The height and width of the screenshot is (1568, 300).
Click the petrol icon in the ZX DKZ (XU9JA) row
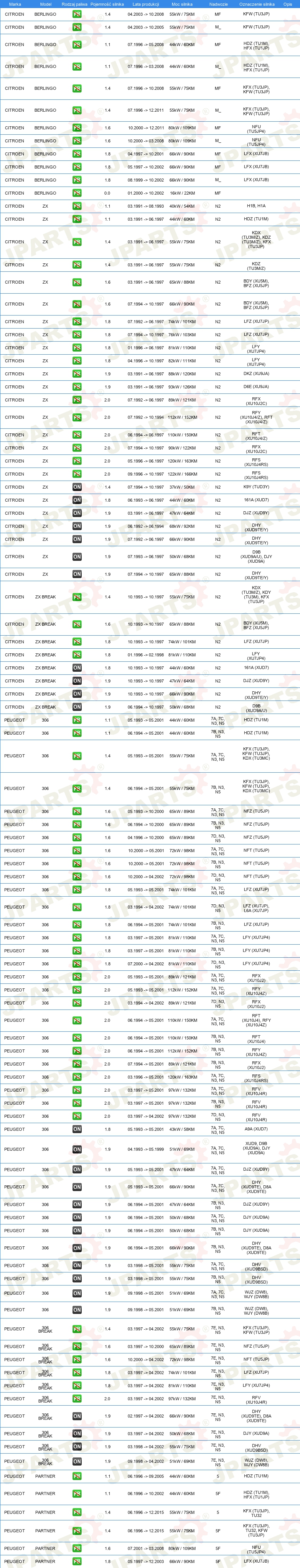(x=77, y=374)
